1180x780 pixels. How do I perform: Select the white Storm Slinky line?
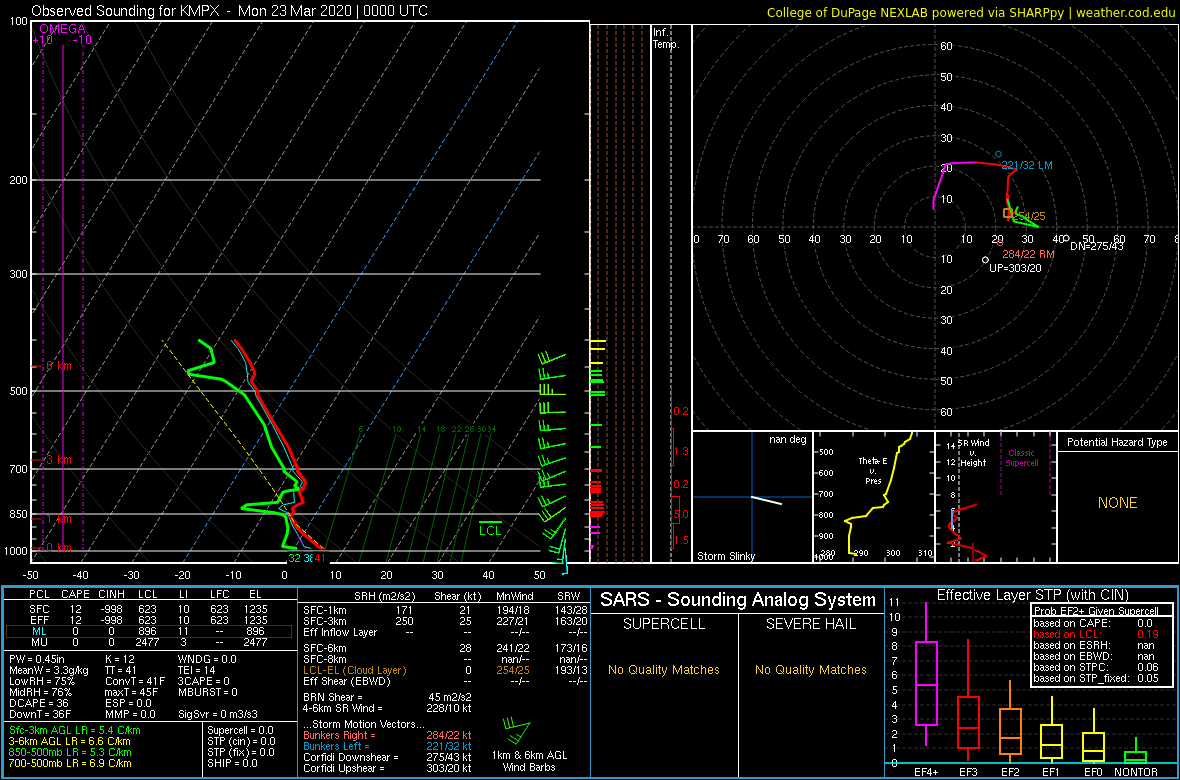click(x=766, y=501)
